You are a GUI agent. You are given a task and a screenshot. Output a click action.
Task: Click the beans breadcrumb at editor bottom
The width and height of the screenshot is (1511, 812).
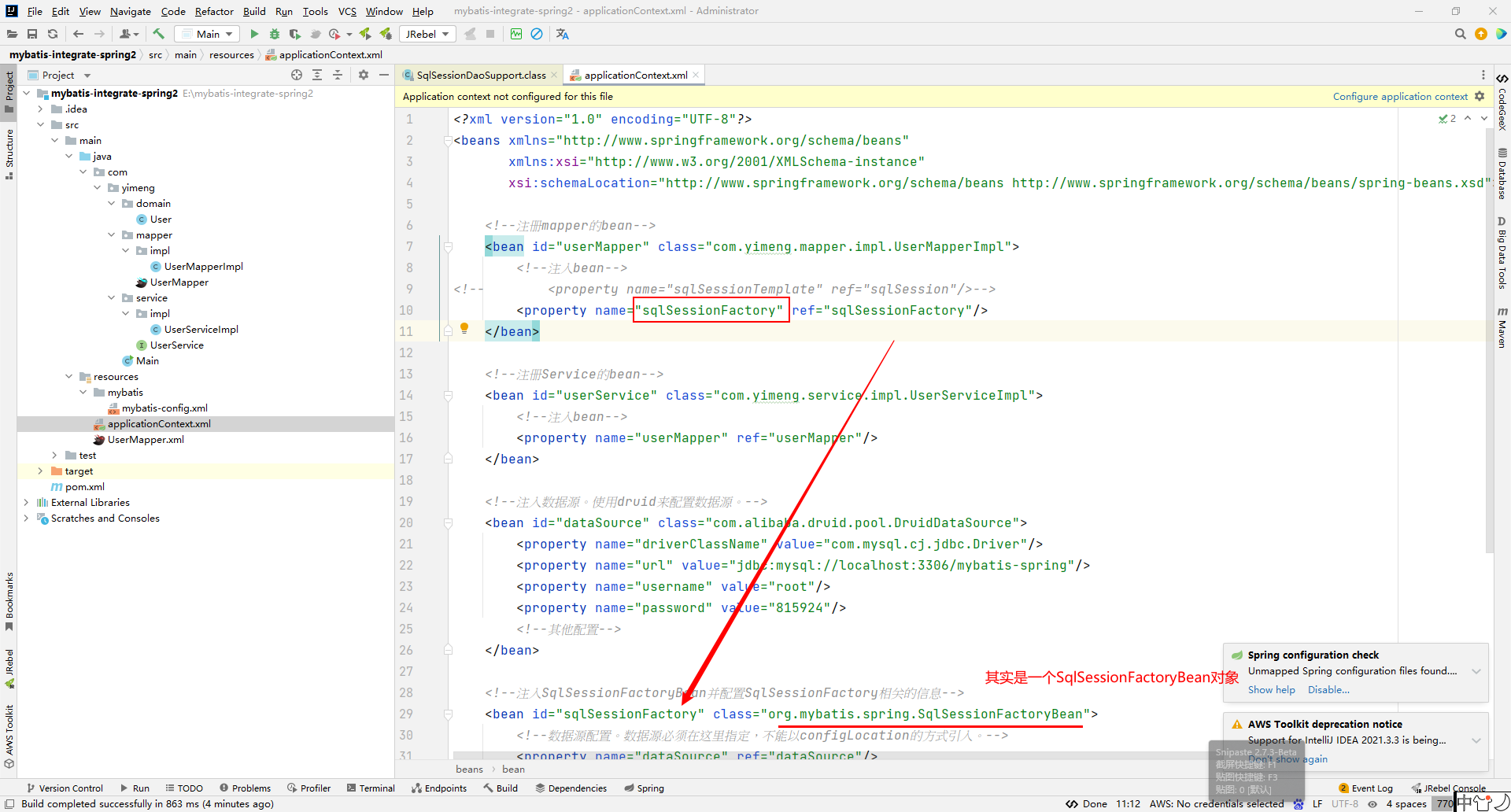(x=469, y=769)
